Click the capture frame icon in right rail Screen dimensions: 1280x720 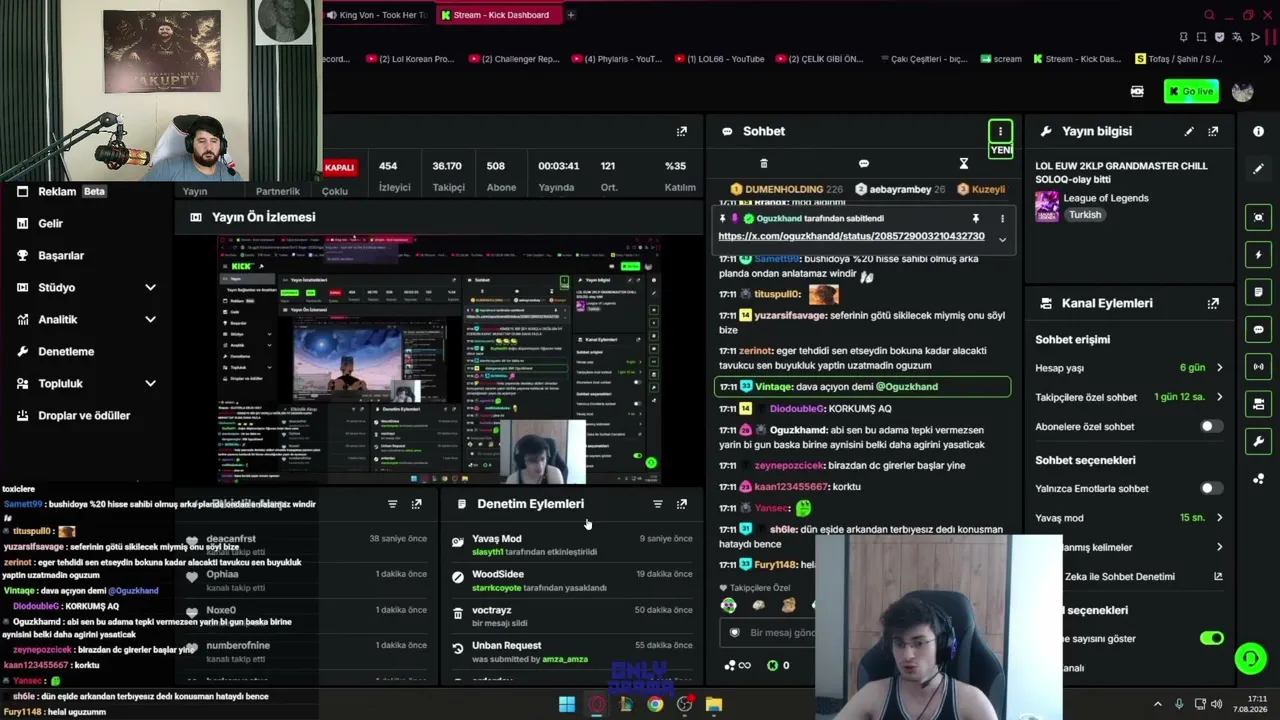click(x=1258, y=217)
